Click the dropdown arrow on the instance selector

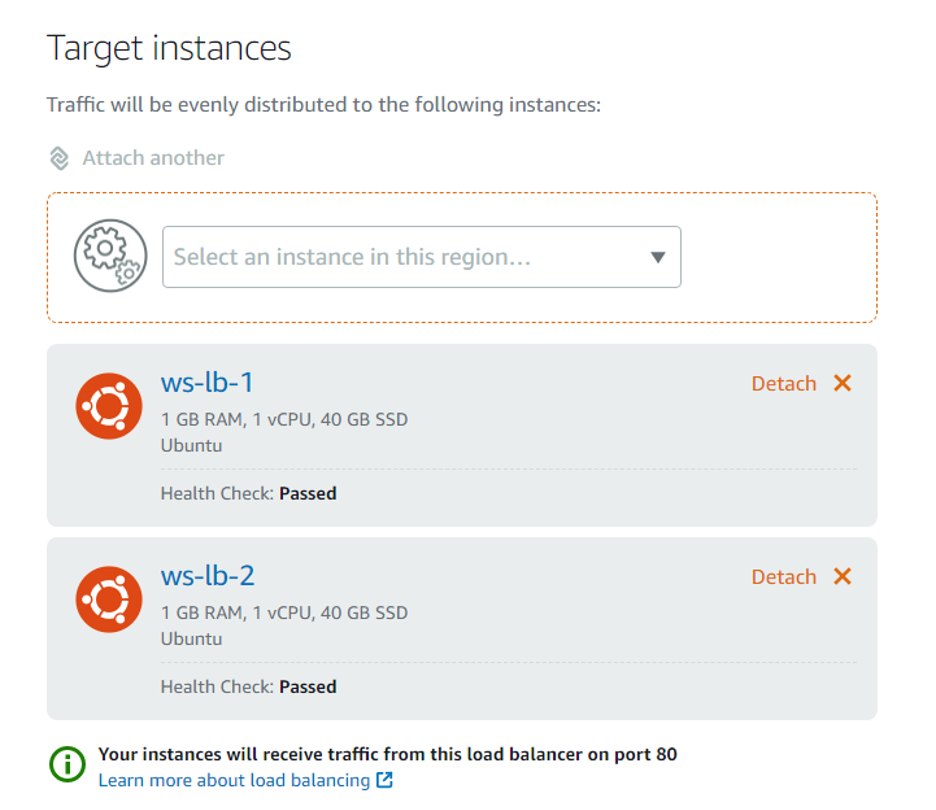657,257
